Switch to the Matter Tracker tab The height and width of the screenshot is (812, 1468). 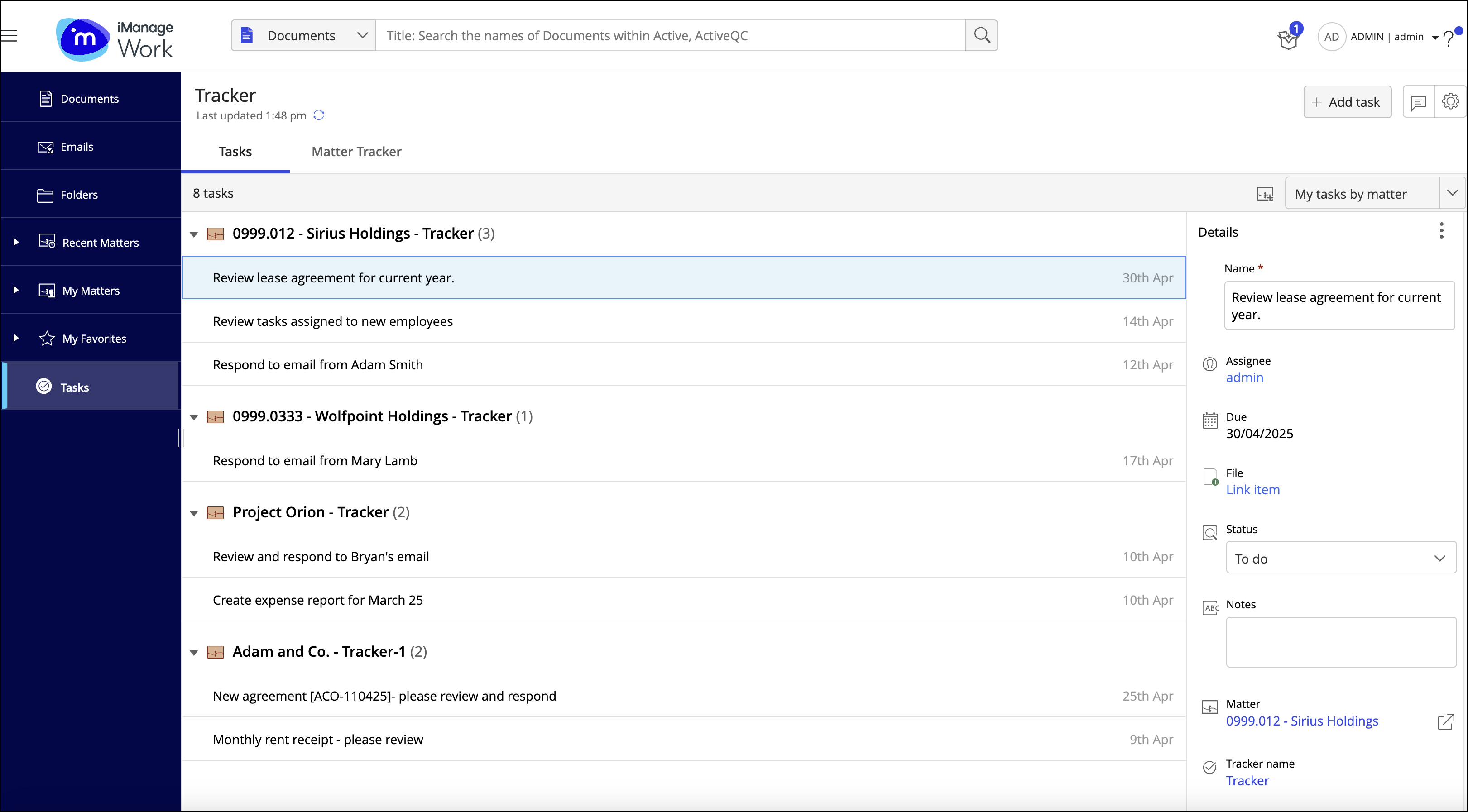pos(356,152)
